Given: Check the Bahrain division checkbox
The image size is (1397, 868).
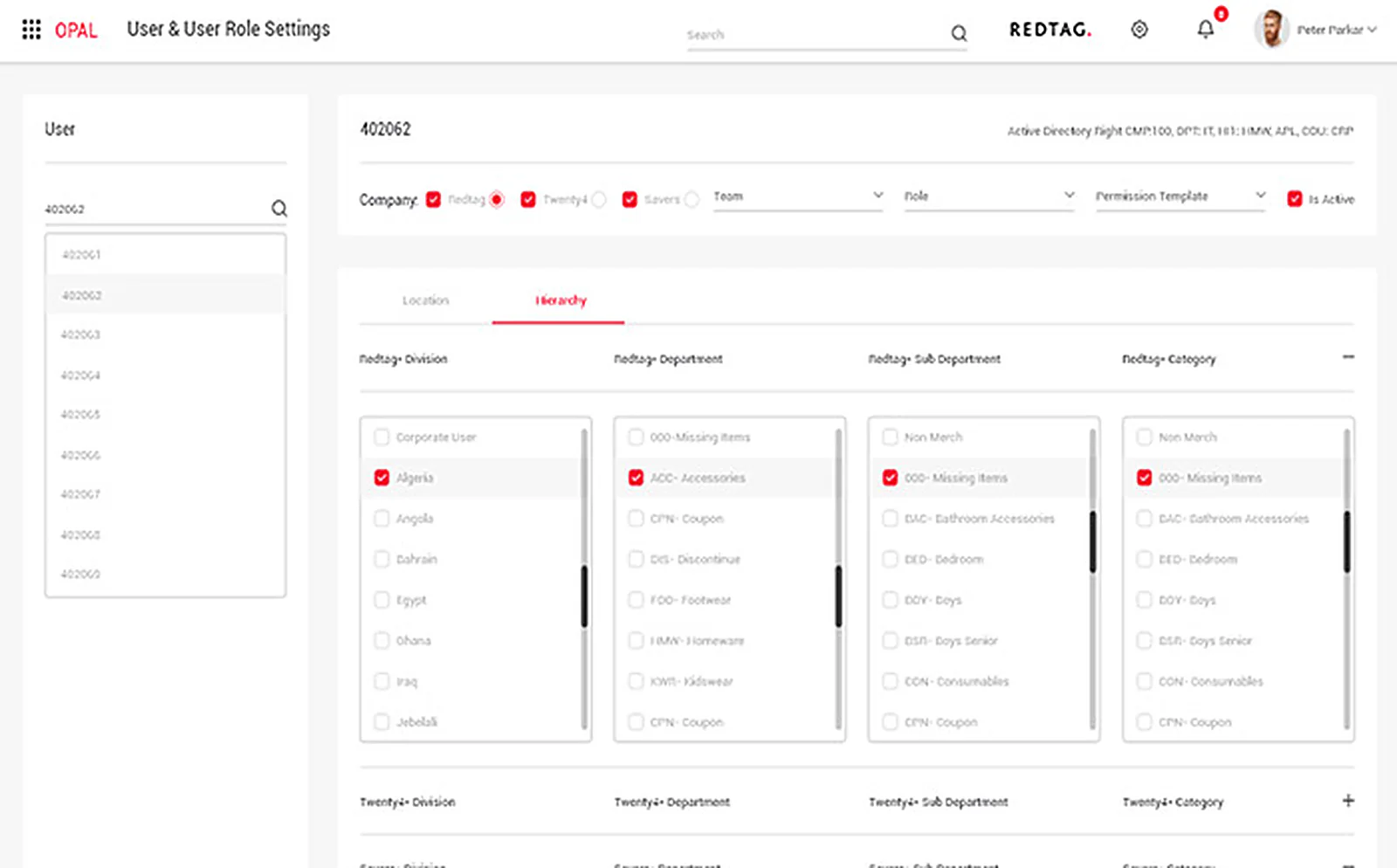Looking at the screenshot, I should (x=382, y=559).
